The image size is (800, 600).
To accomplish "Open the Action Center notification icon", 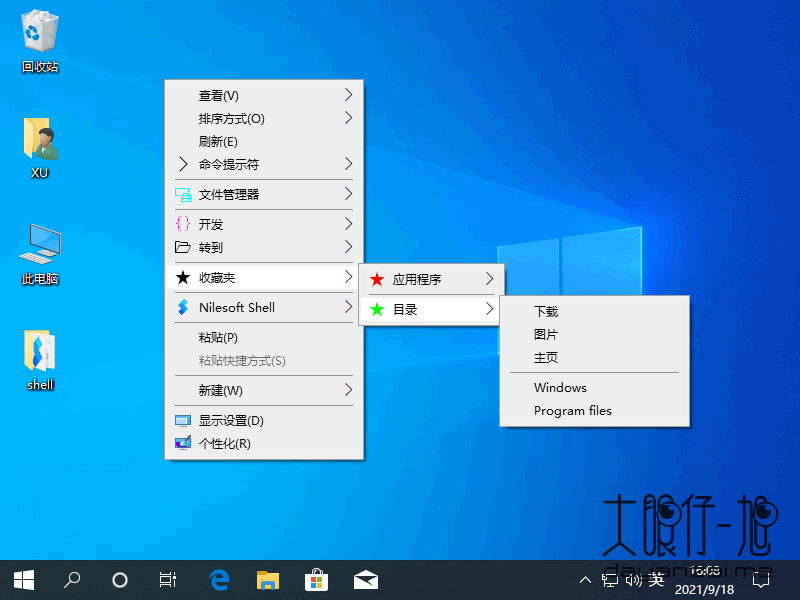I will [x=761, y=580].
